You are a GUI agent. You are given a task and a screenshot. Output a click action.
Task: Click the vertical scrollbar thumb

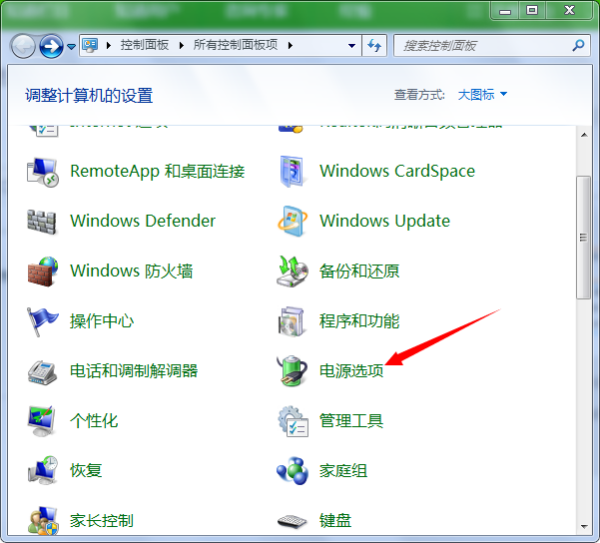pos(584,237)
